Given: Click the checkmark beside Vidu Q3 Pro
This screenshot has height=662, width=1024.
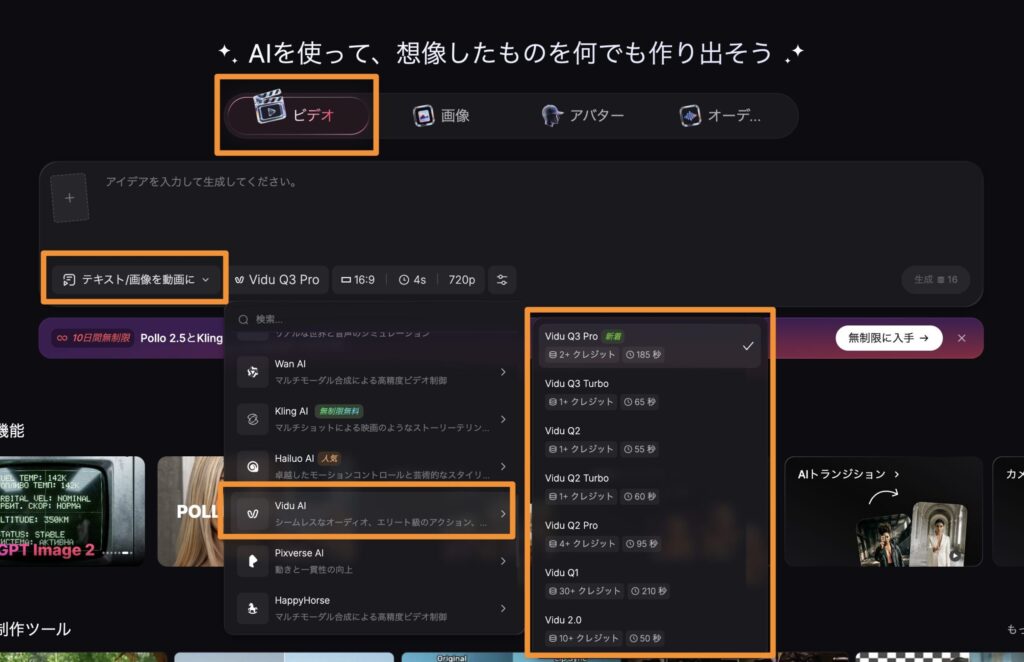Looking at the screenshot, I should [748, 346].
